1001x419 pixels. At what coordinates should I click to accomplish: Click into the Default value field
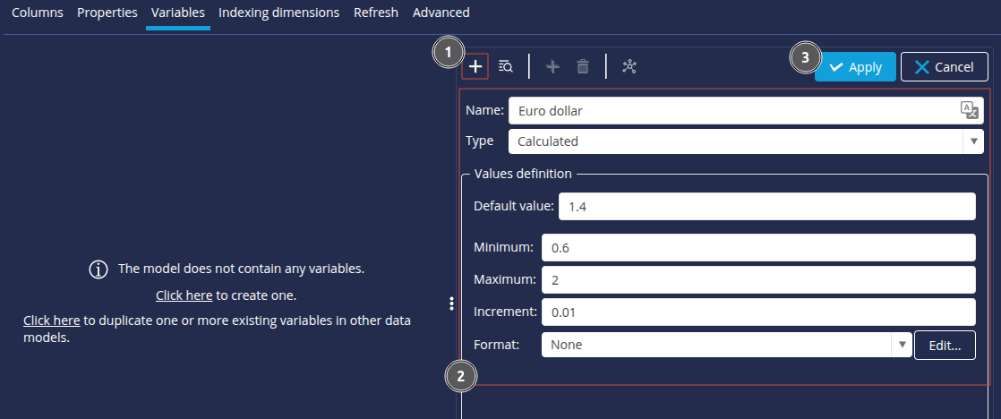tap(766, 207)
